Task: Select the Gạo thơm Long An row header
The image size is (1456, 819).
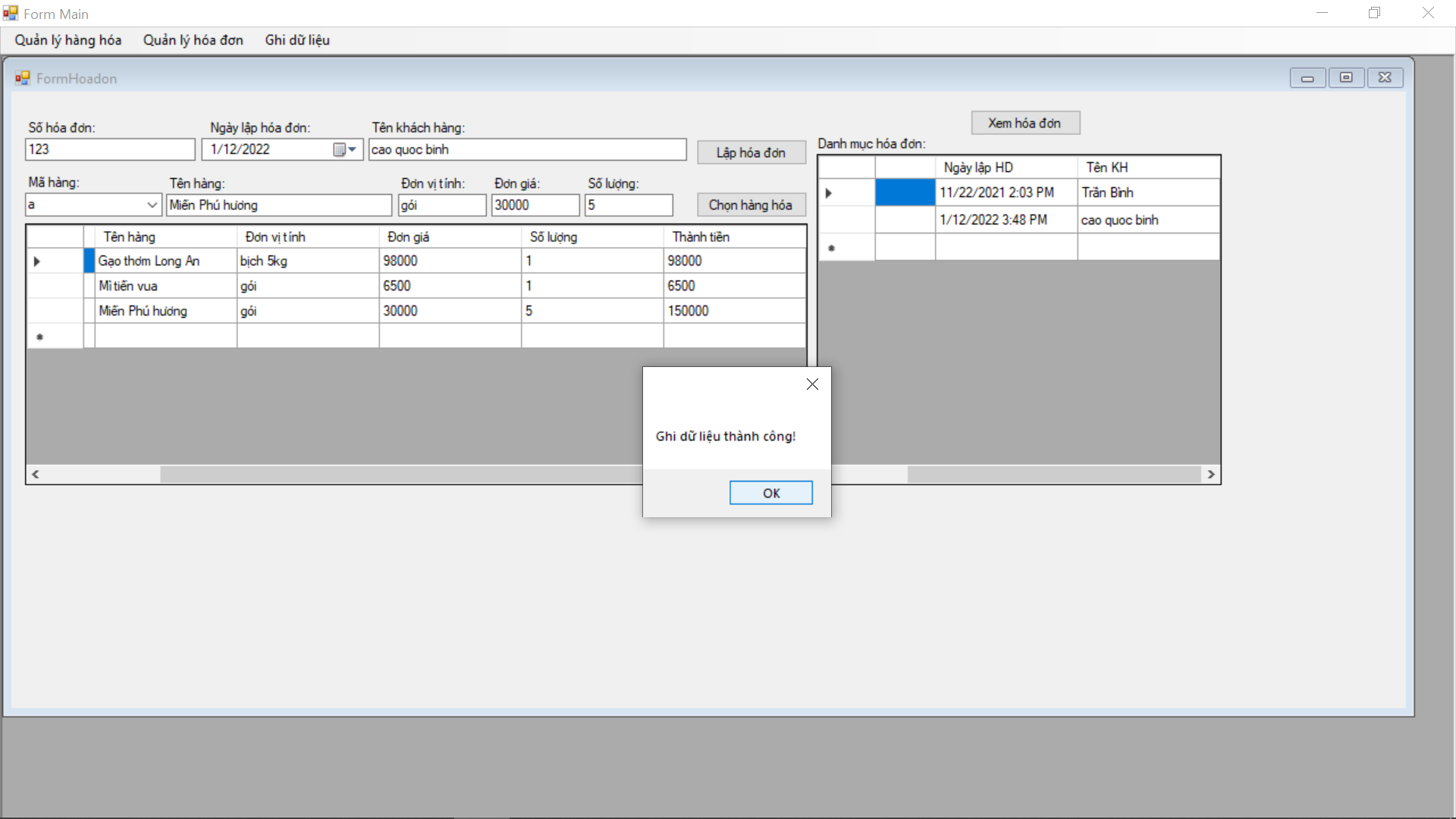Action: [x=55, y=261]
